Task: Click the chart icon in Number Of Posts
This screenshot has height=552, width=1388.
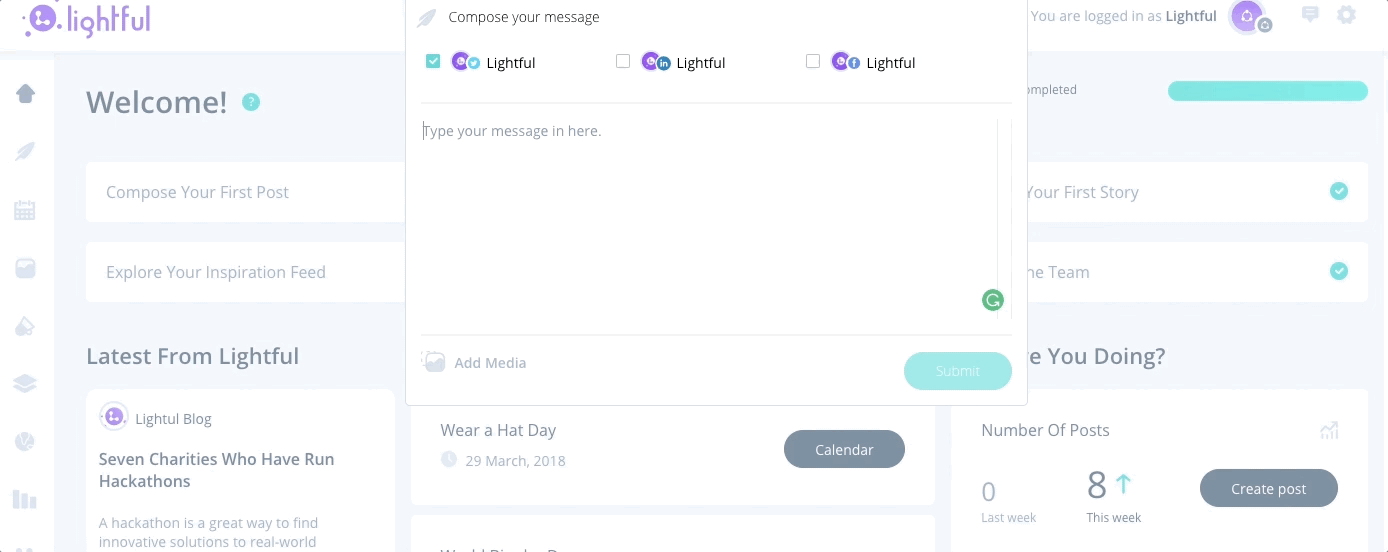Action: (x=1329, y=430)
